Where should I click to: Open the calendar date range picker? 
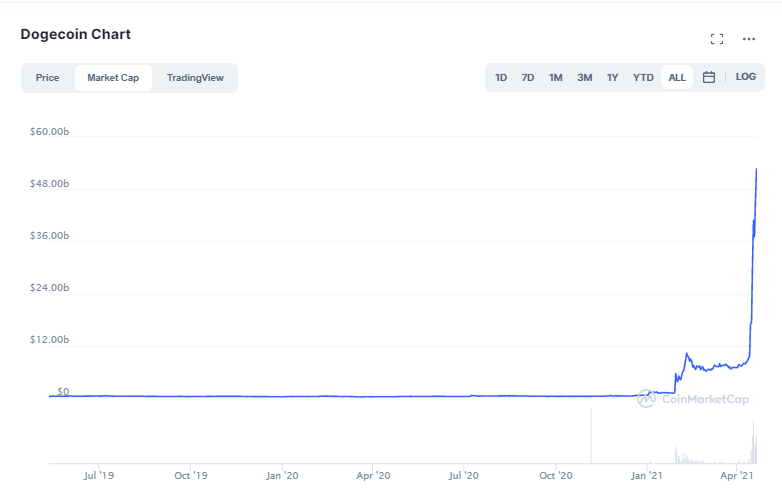click(x=709, y=77)
